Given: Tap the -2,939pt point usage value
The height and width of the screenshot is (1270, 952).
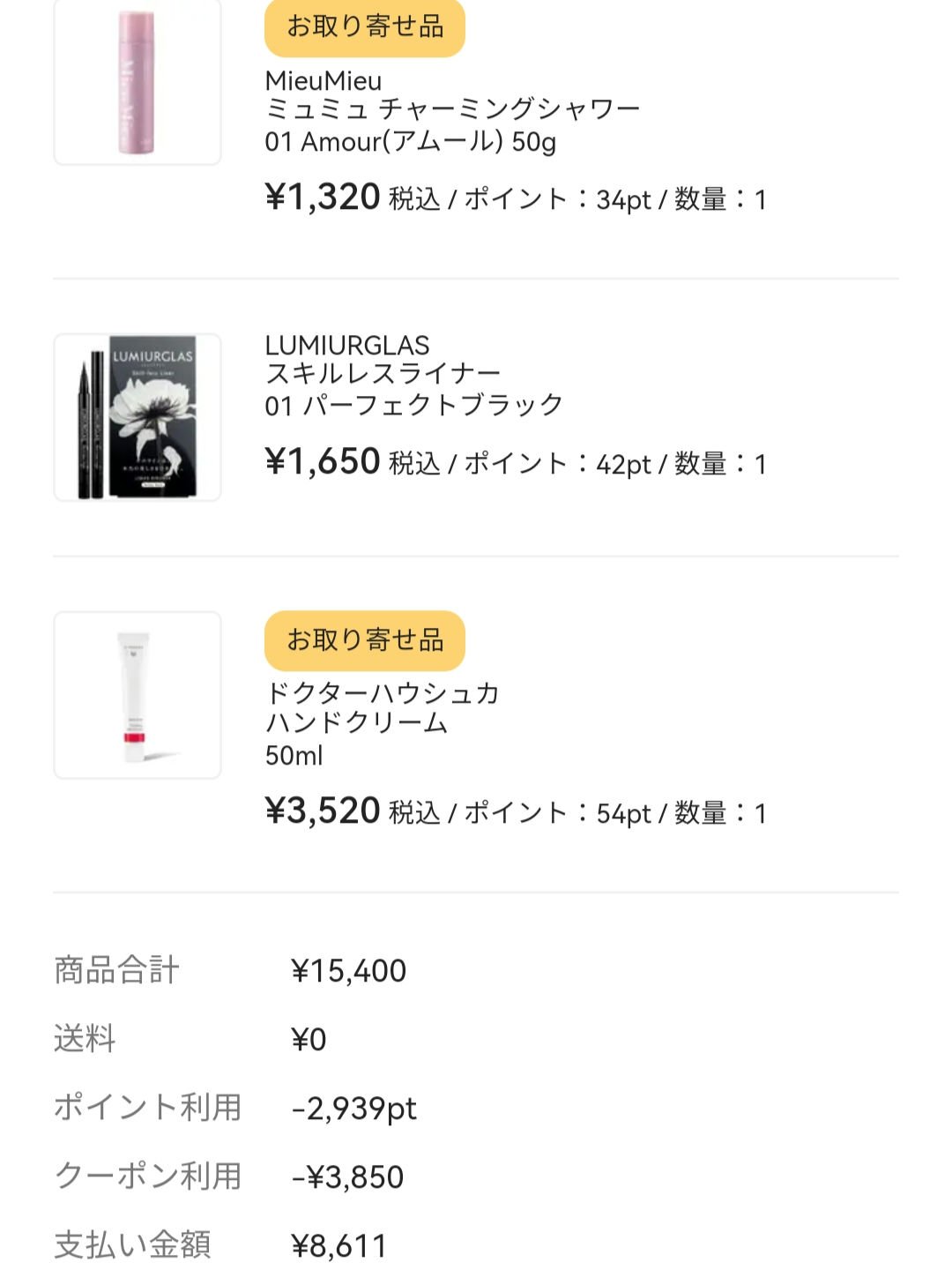Looking at the screenshot, I should pos(354,1109).
